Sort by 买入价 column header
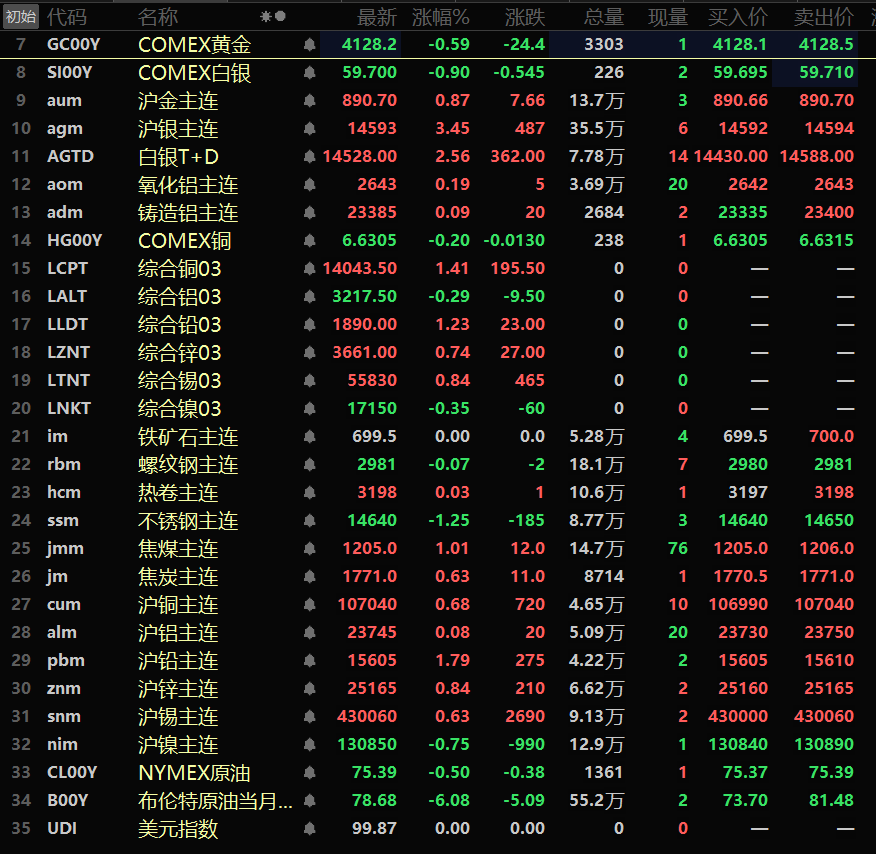The image size is (876, 854). tap(737, 17)
